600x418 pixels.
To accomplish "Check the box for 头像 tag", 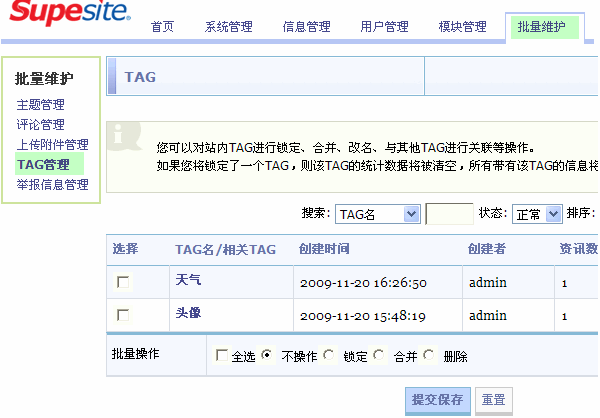I will pos(123,315).
